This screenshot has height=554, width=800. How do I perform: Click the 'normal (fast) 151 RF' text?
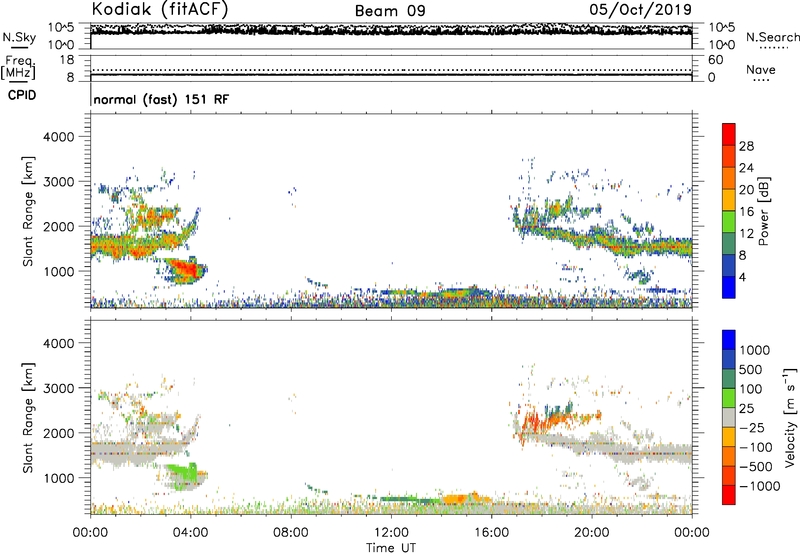pyautogui.click(x=161, y=99)
